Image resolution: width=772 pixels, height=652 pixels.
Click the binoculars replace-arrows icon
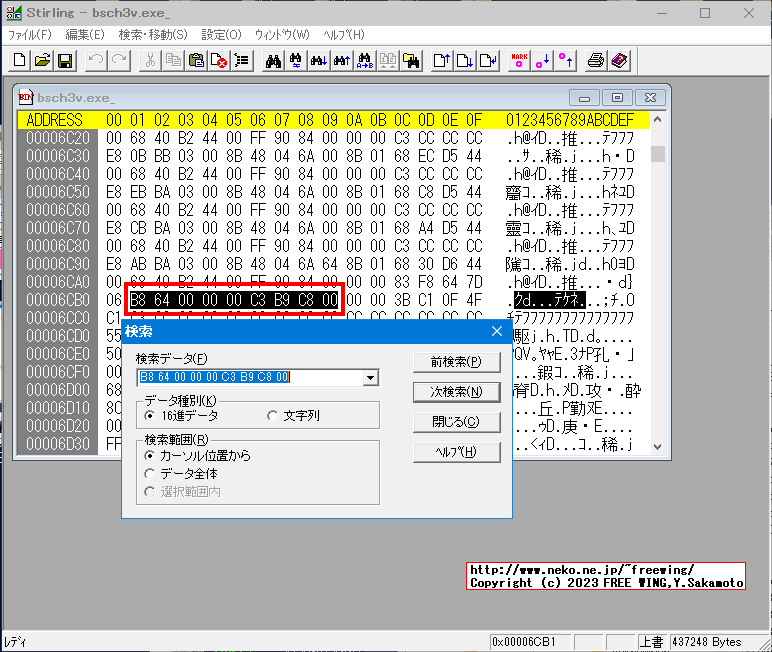coord(296,61)
